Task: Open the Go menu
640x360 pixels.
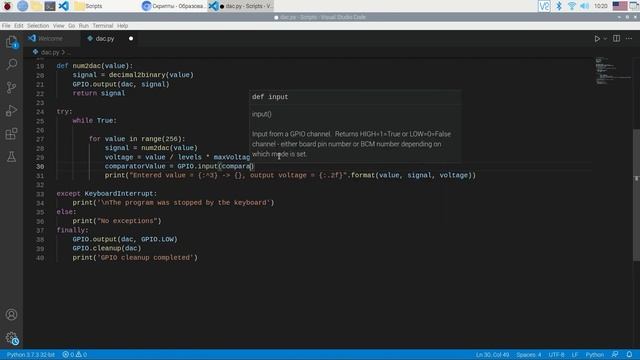Action: [x=71, y=26]
